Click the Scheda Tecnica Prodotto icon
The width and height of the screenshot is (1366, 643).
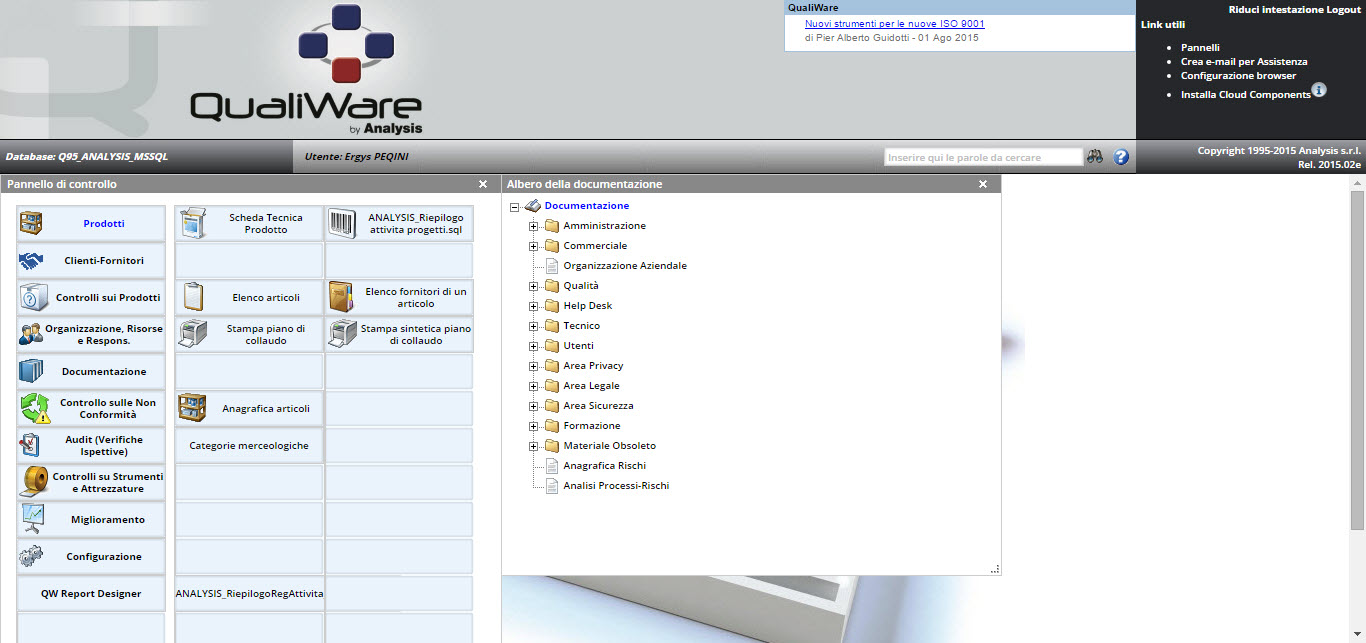tap(192, 223)
